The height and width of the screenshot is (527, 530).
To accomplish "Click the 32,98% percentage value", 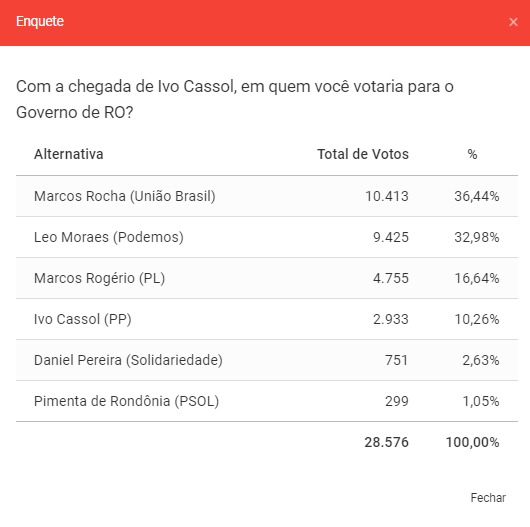I will pos(477,237).
